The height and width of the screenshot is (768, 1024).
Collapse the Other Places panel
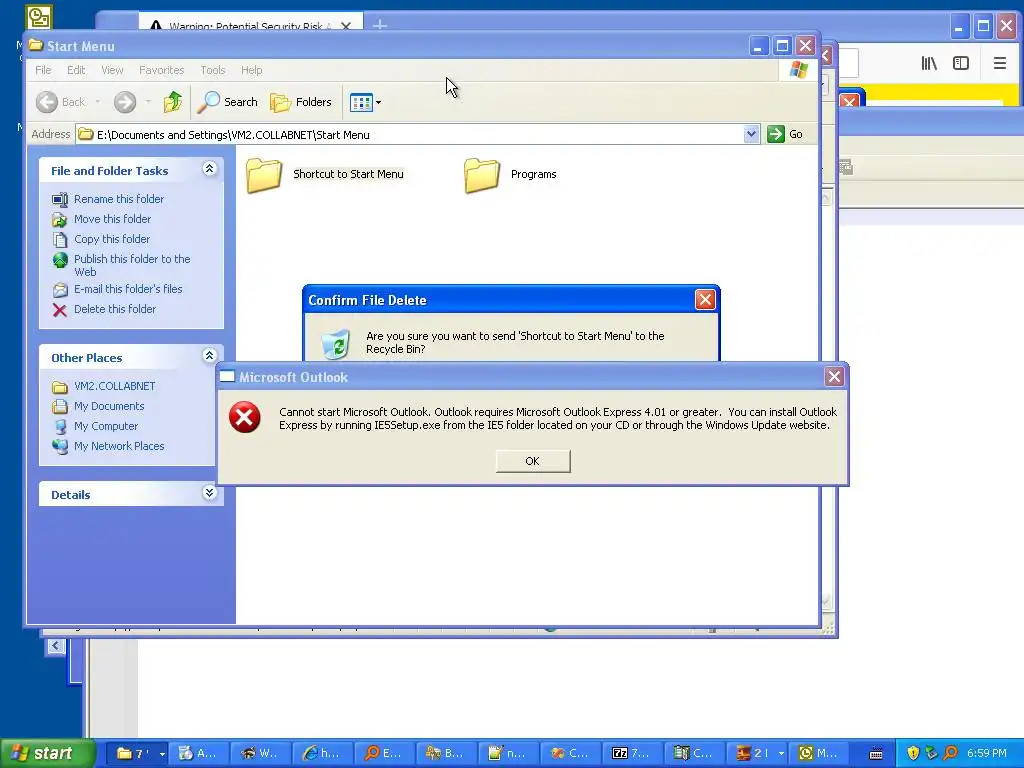click(209, 356)
